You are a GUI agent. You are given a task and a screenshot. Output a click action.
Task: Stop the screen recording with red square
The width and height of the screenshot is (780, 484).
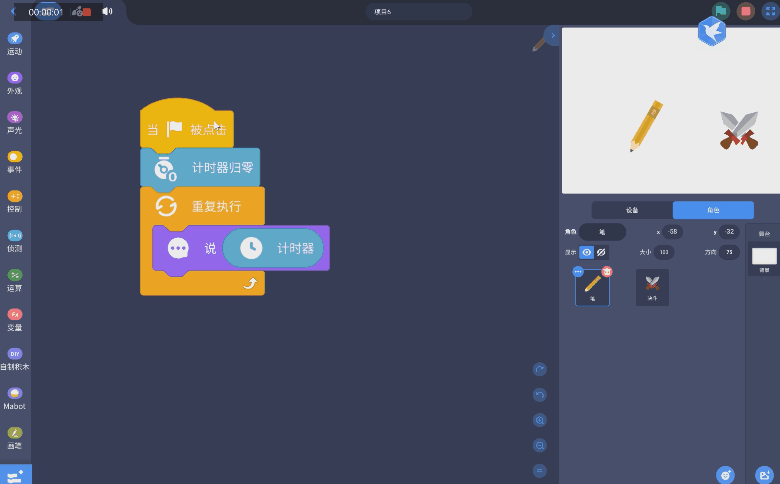[x=87, y=11]
